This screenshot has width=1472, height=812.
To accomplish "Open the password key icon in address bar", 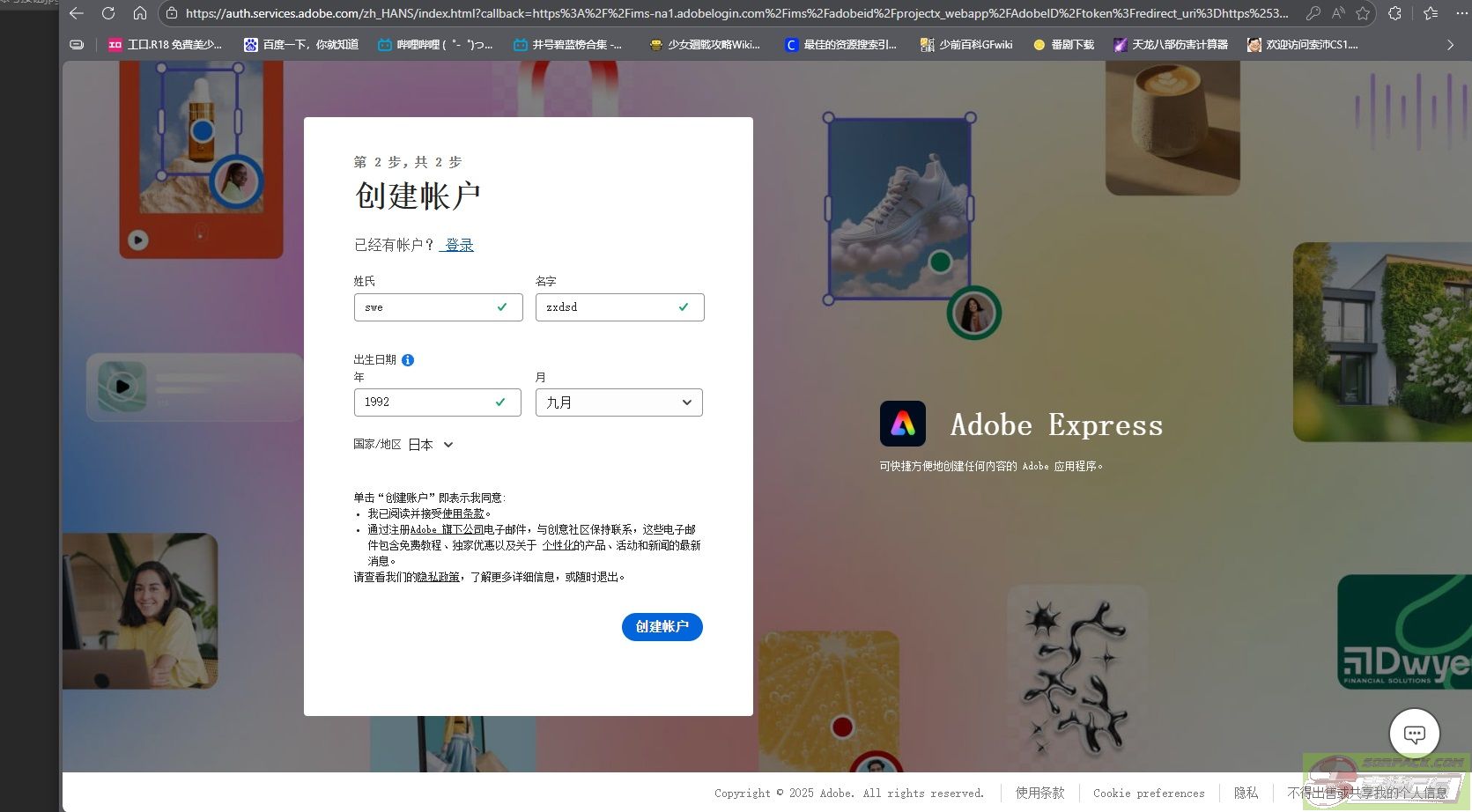I will pyautogui.click(x=1313, y=13).
